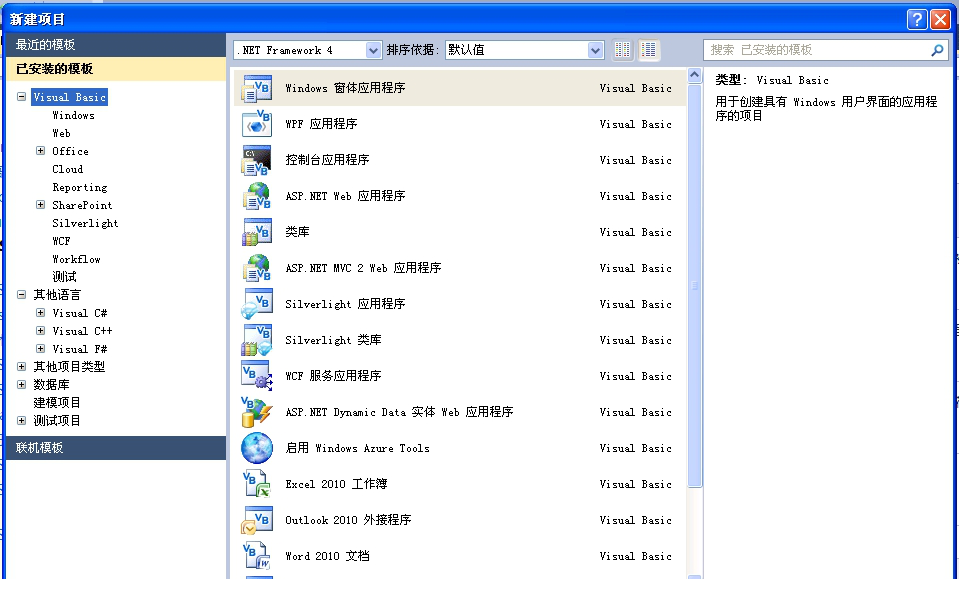
Task: Select the 测试 category under Visual Basic
Action: click(64, 277)
